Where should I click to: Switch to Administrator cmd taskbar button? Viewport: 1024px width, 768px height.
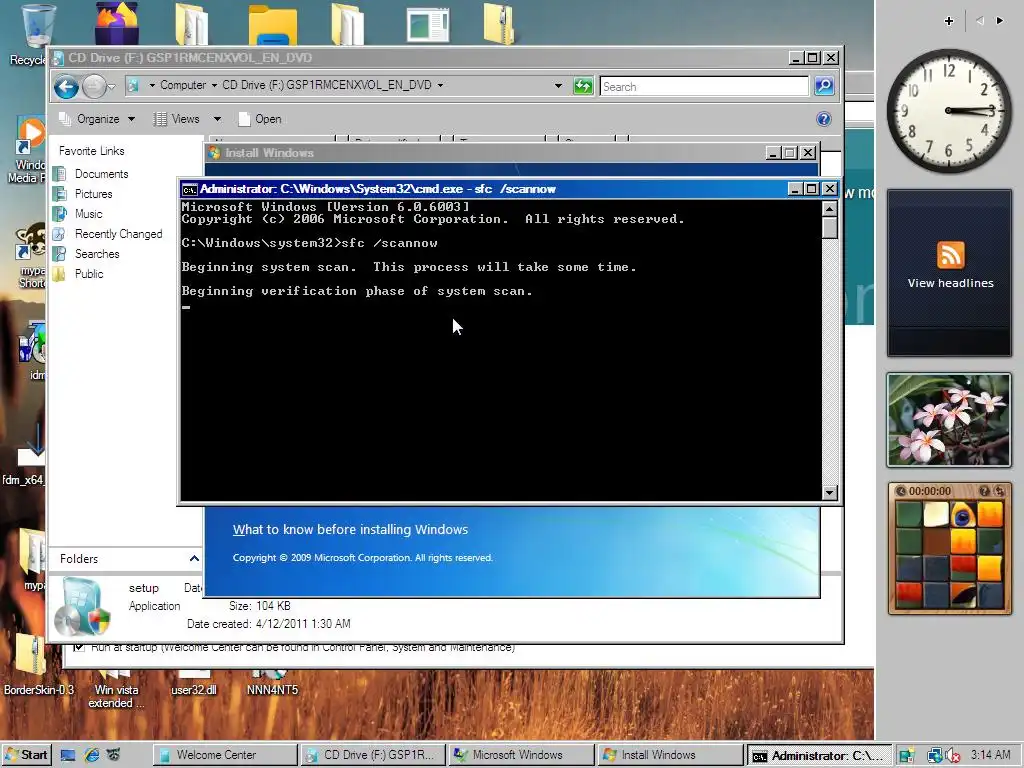pos(818,756)
